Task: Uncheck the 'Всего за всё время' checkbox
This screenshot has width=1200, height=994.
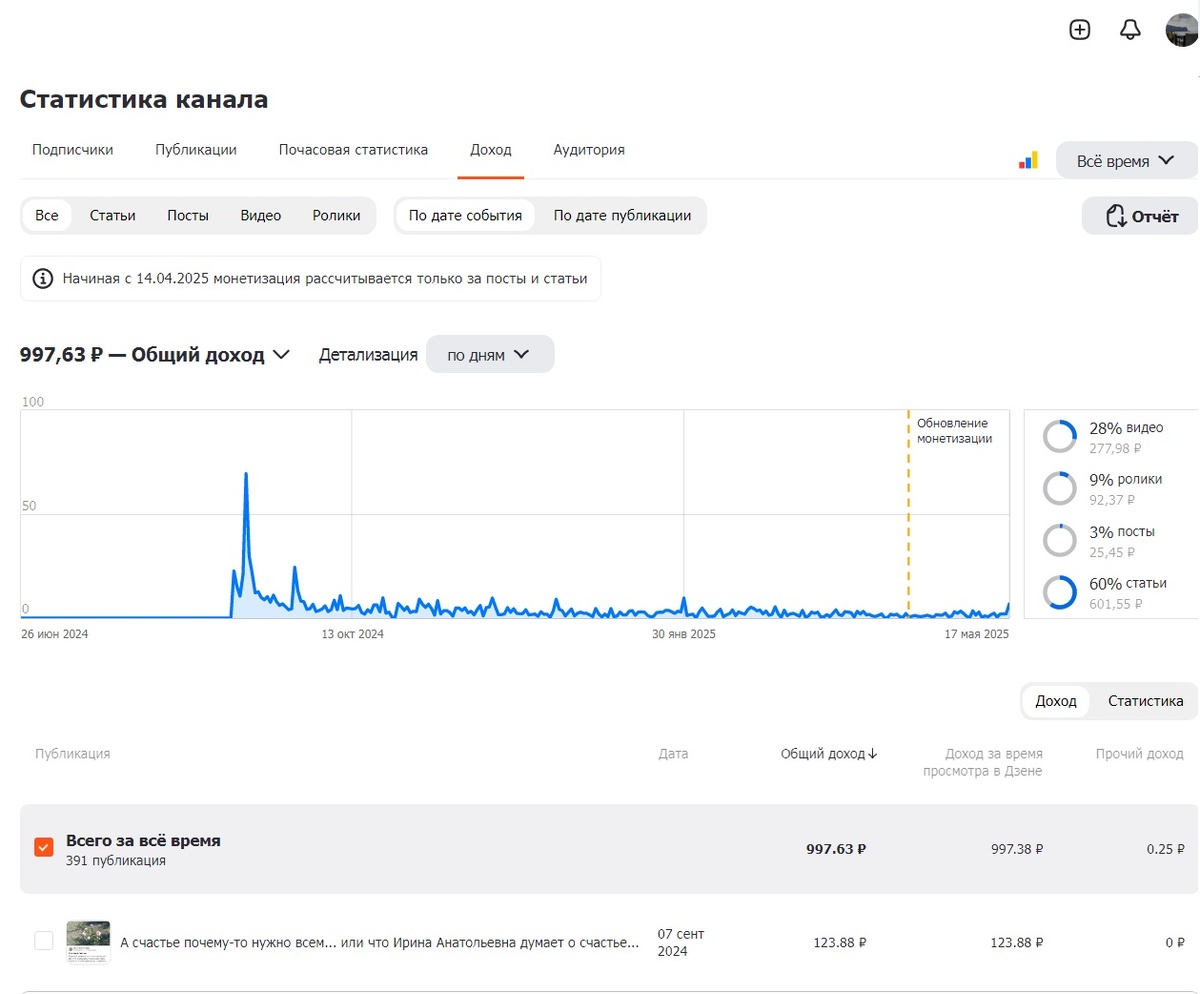Action: [x=44, y=847]
